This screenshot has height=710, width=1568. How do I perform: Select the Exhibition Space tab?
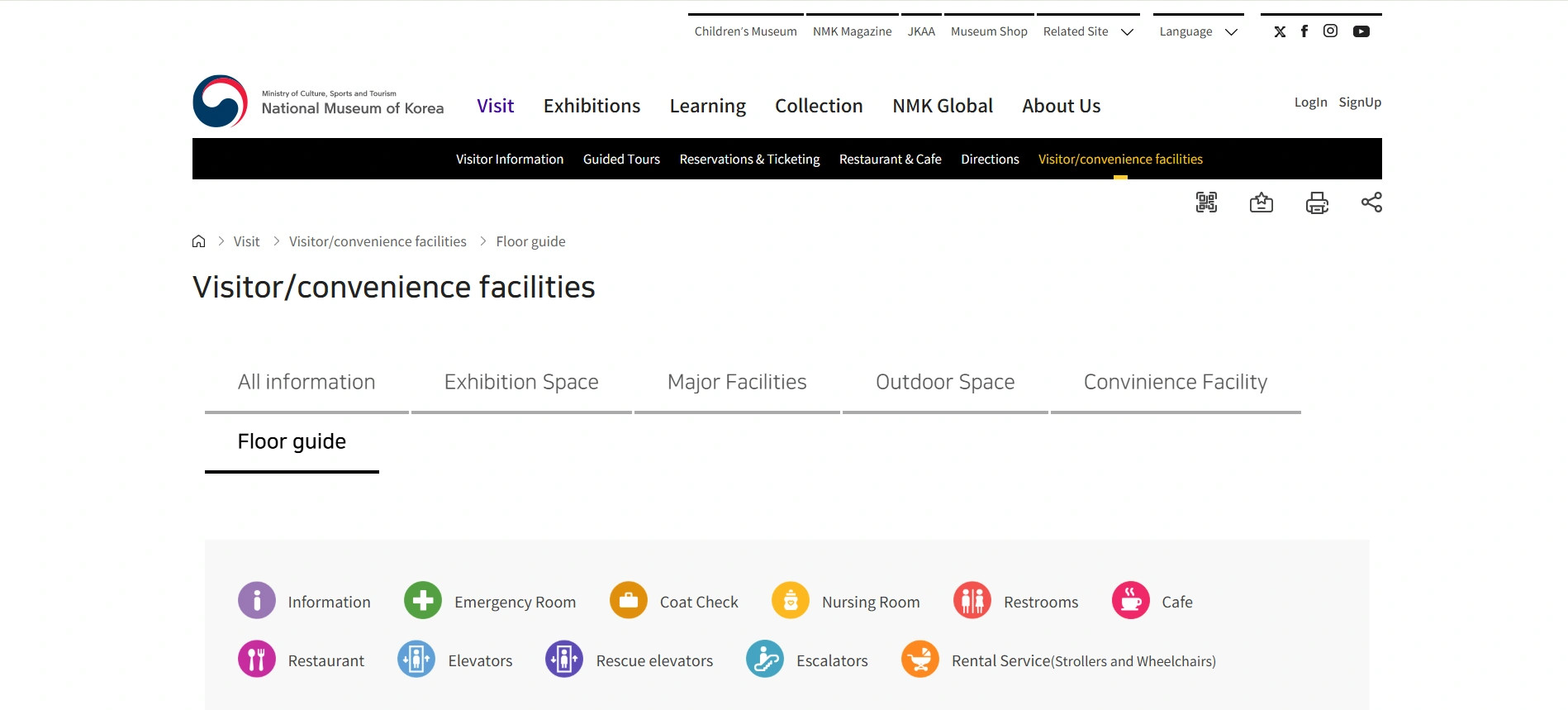tap(521, 382)
